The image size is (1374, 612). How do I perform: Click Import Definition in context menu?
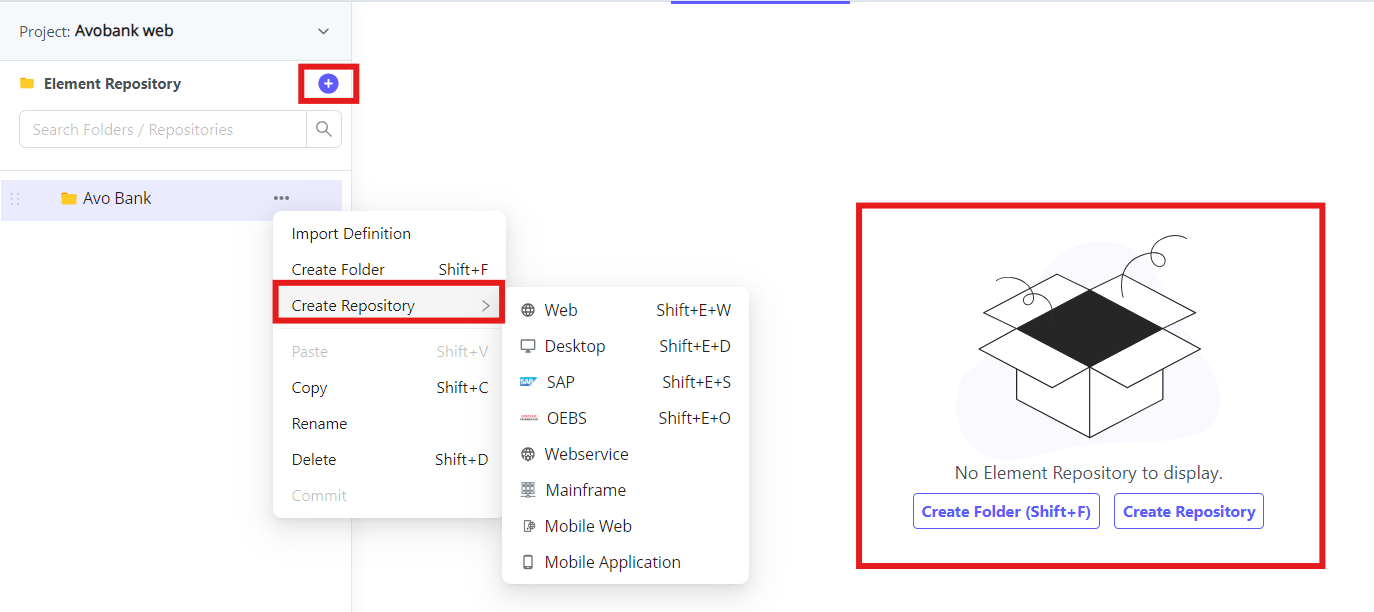pos(351,234)
